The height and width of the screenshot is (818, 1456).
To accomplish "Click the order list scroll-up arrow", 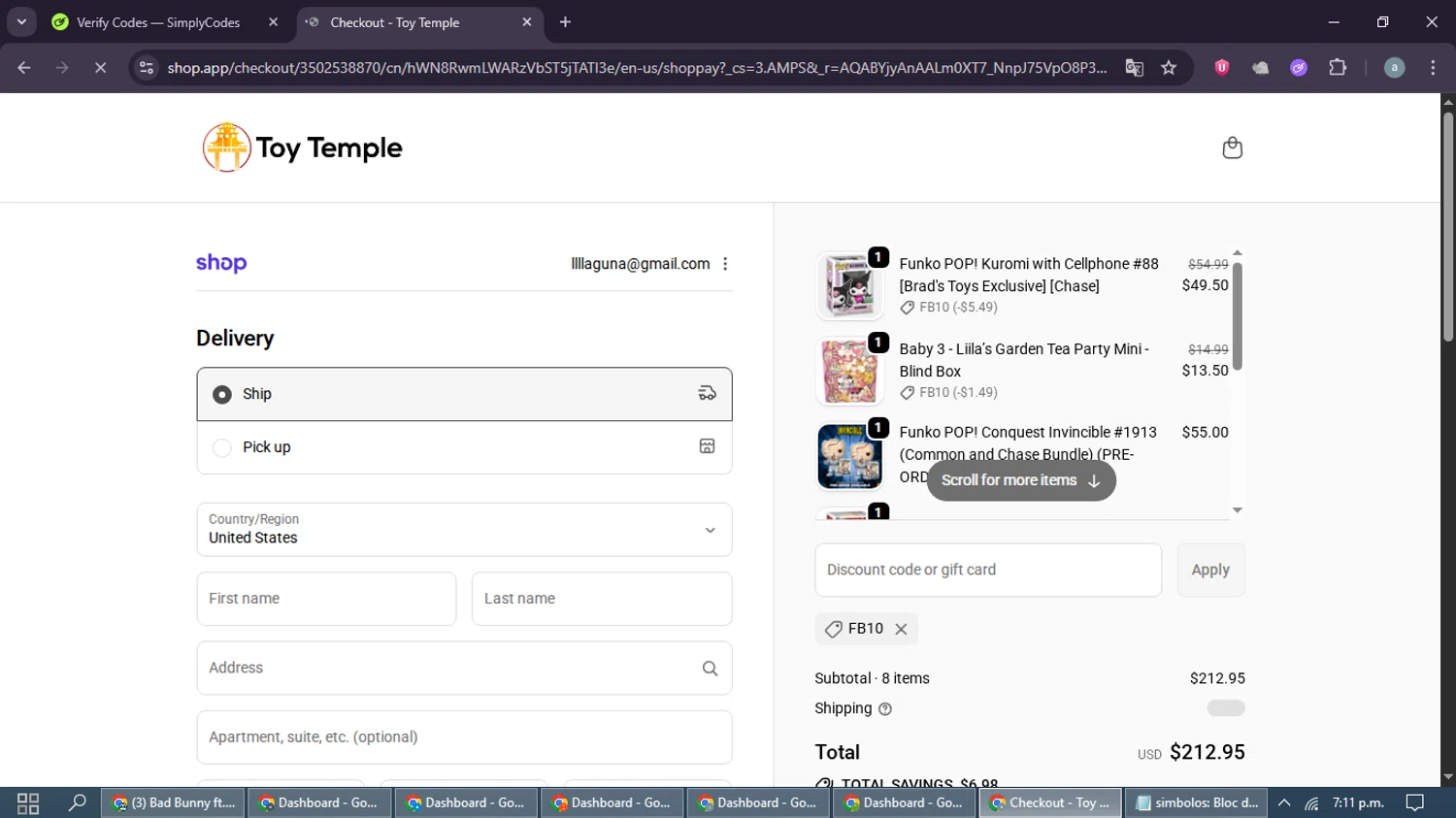I will pyautogui.click(x=1237, y=252).
